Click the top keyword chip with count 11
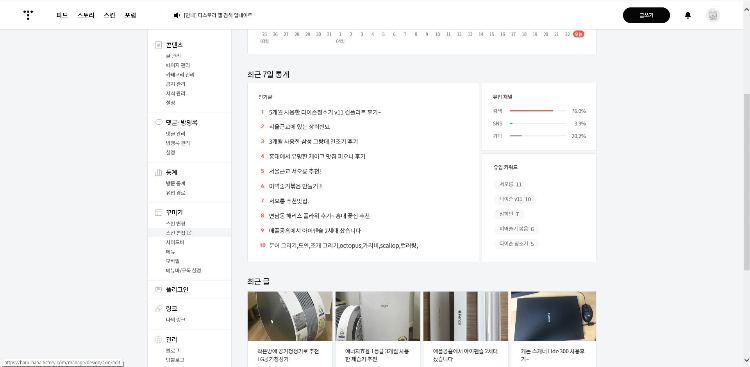This screenshot has width=750, height=367. click(x=510, y=185)
